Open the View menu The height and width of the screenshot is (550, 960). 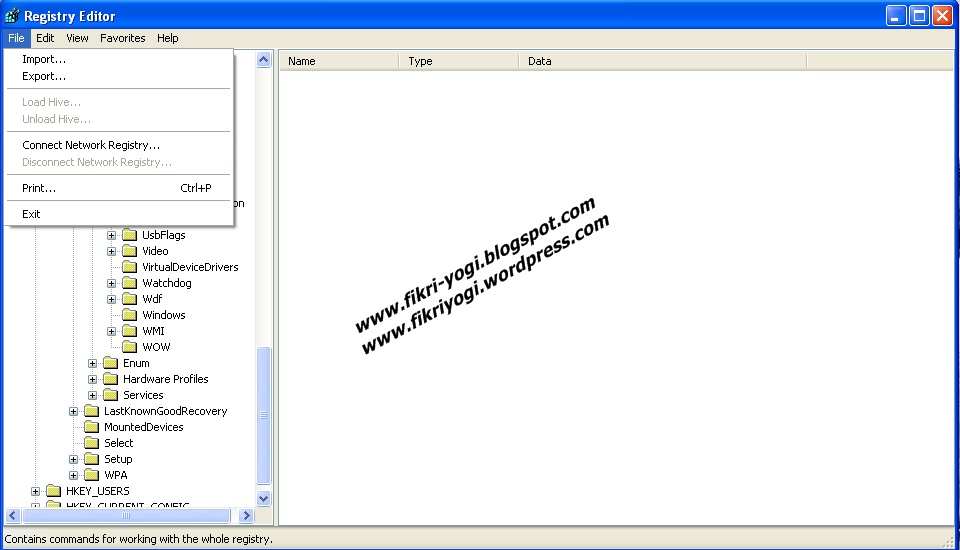pos(77,38)
